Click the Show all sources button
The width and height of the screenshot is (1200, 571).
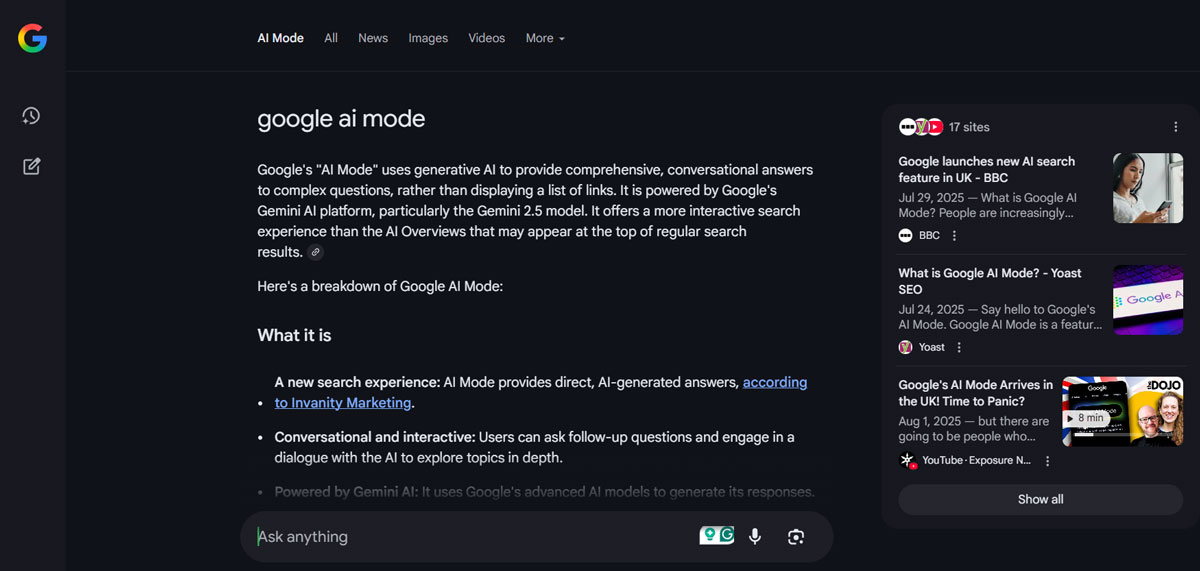pos(1040,499)
